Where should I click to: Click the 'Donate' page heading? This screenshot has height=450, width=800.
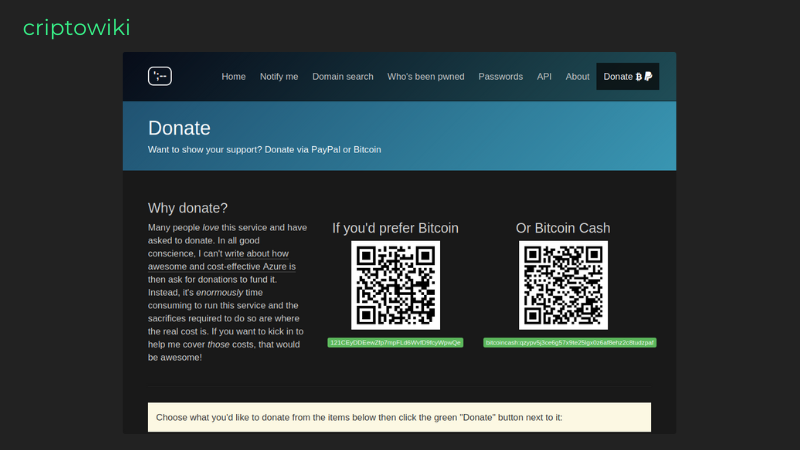(x=179, y=128)
